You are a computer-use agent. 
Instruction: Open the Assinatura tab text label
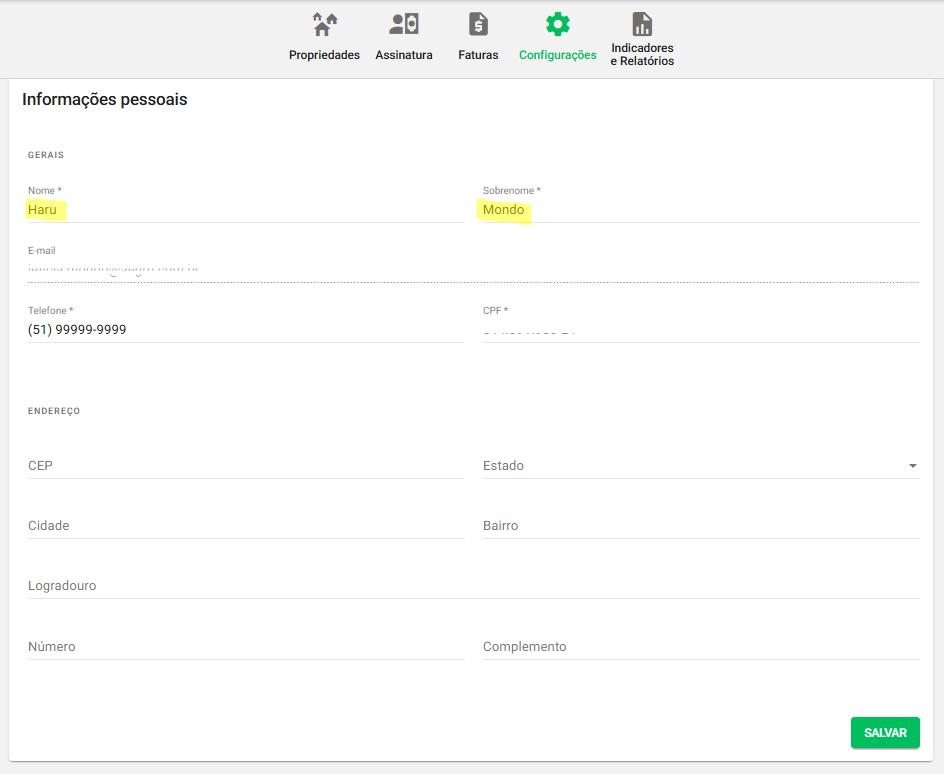point(404,55)
